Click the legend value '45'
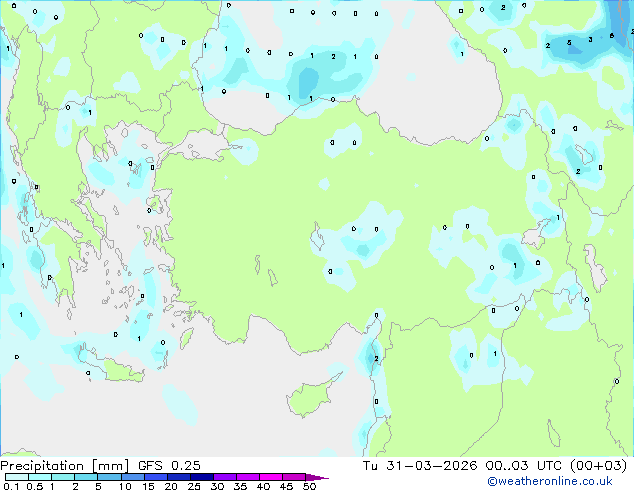 [286, 486]
